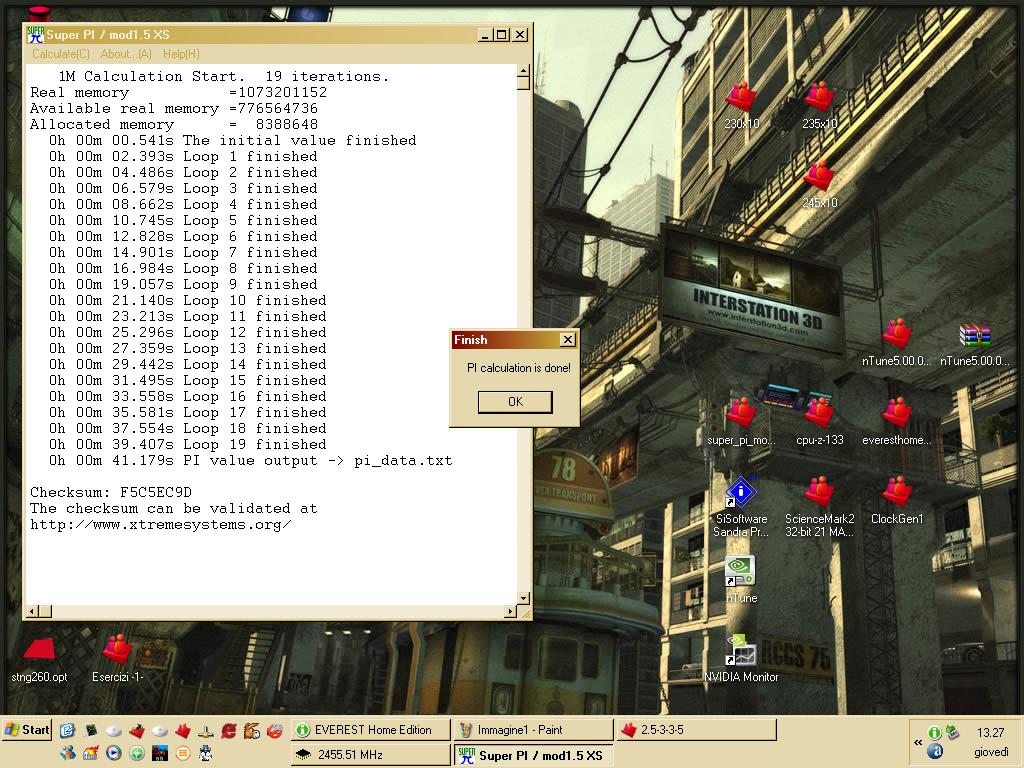This screenshot has width=1024, height=768.
Task: Open the About...(A) menu
Action: [126, 54]
